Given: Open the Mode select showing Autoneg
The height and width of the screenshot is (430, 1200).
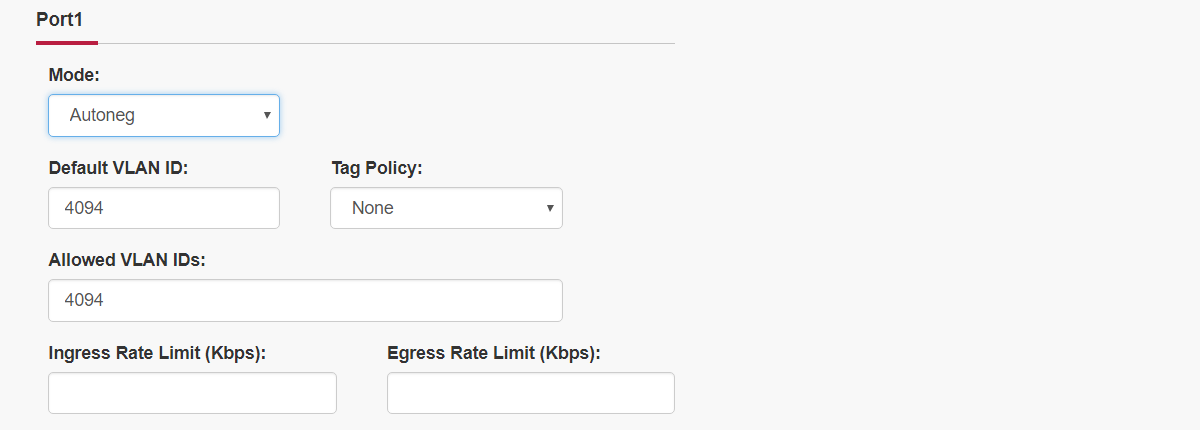Looking at the screenshot, I should coord(164,115).
